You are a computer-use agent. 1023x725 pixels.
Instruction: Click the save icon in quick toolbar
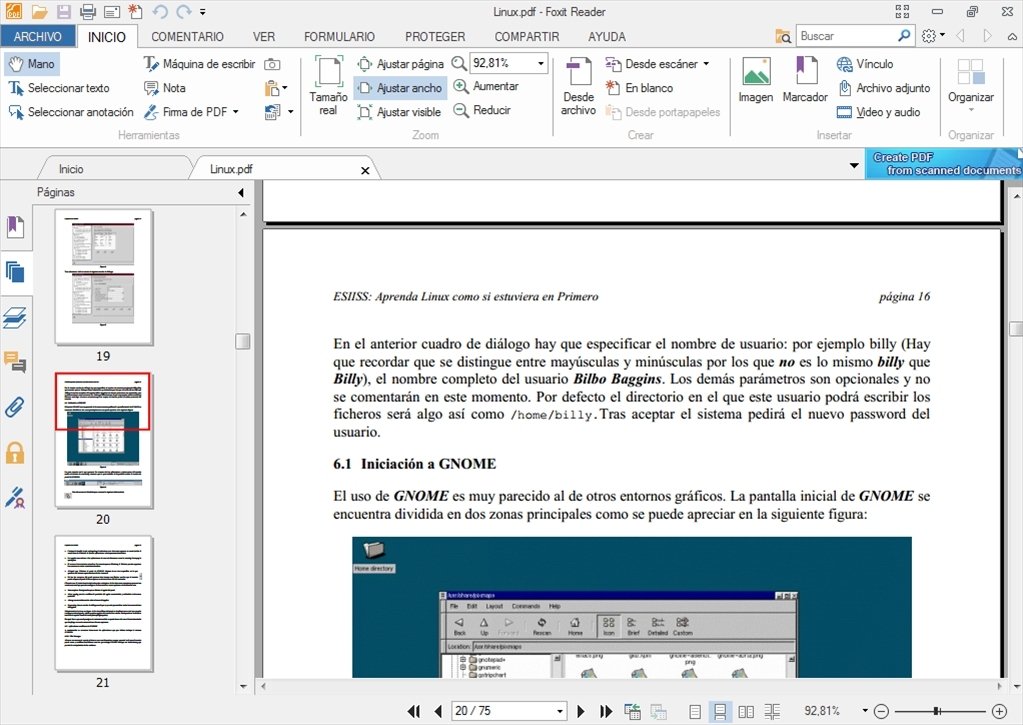[x=63, y=11]
